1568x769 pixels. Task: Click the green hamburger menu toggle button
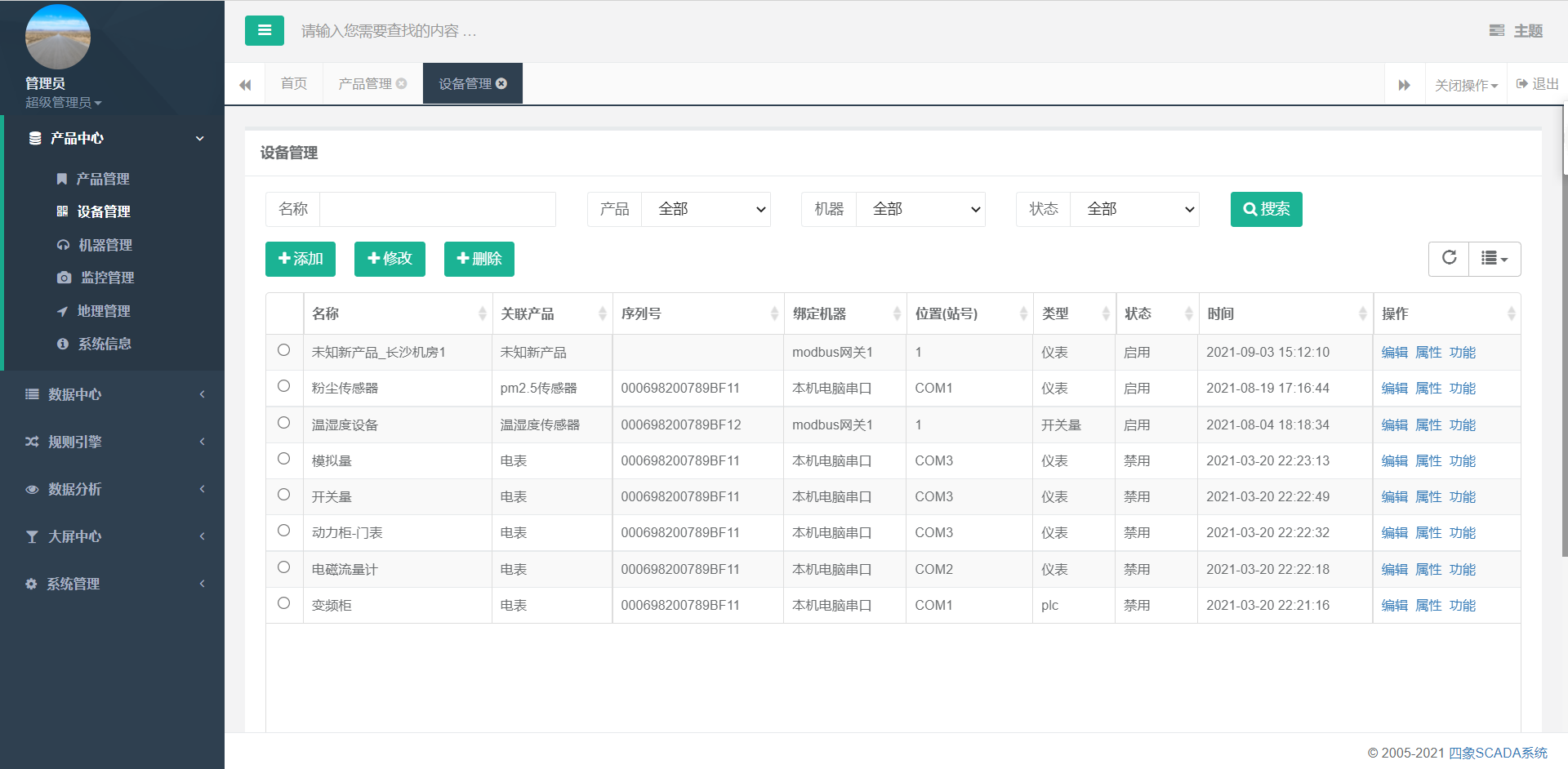(x=264, y=31)
